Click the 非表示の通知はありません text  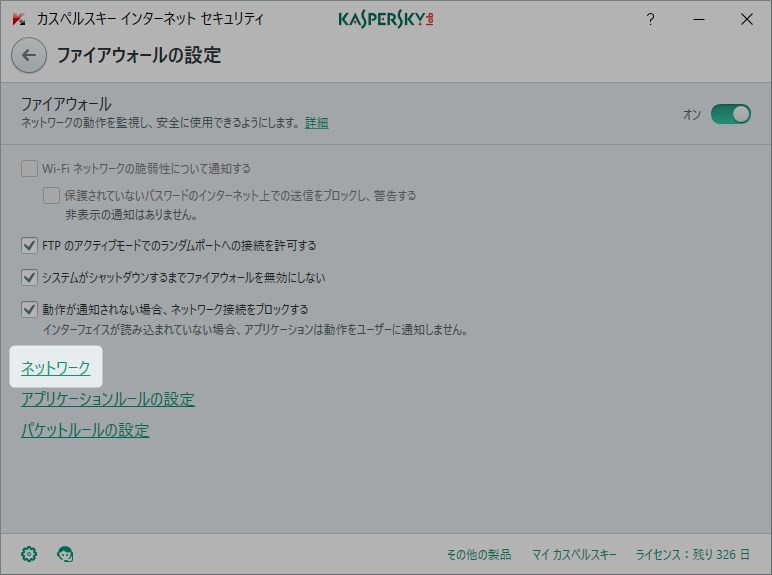click(x=131, y=215)
